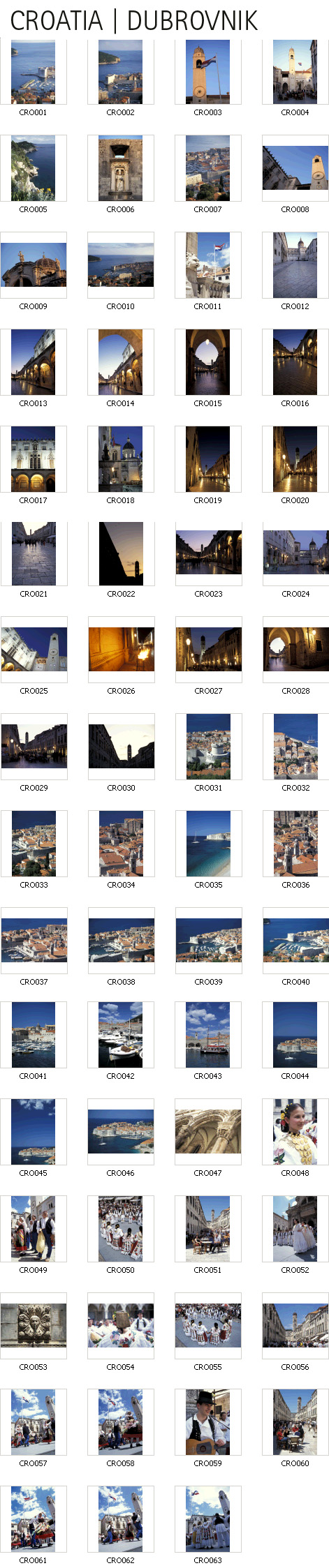Screen dimensions: 329x1568
Task: Open the CRO026 golden lit alley thumbnail
Action: pyautogui.click(x=121, y=649)
